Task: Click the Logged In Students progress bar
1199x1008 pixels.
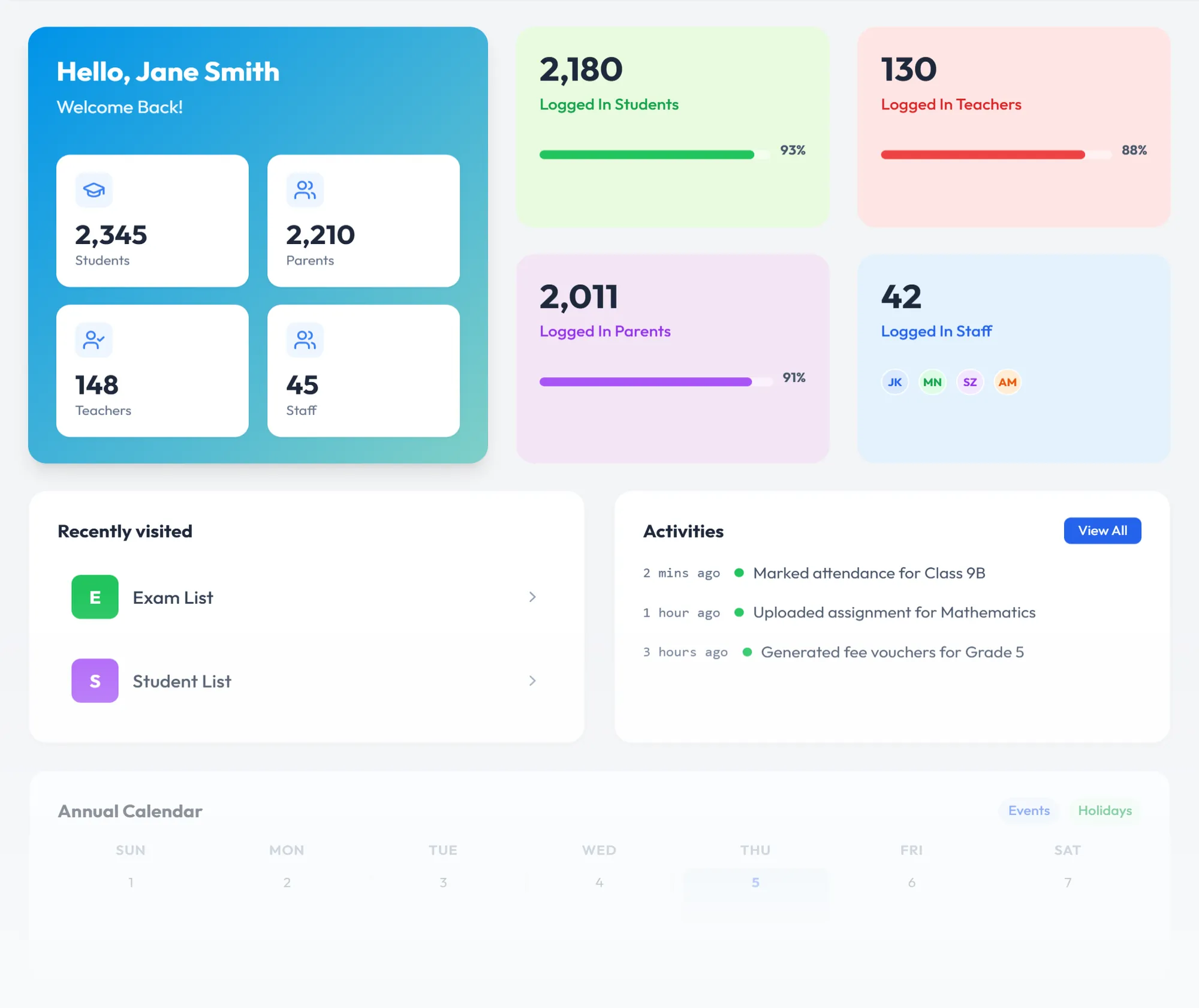Action: coord(655,155)
